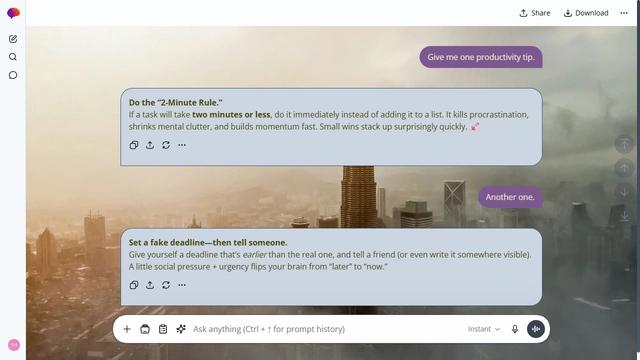Click the Download button in the header

tap(586, 13)
